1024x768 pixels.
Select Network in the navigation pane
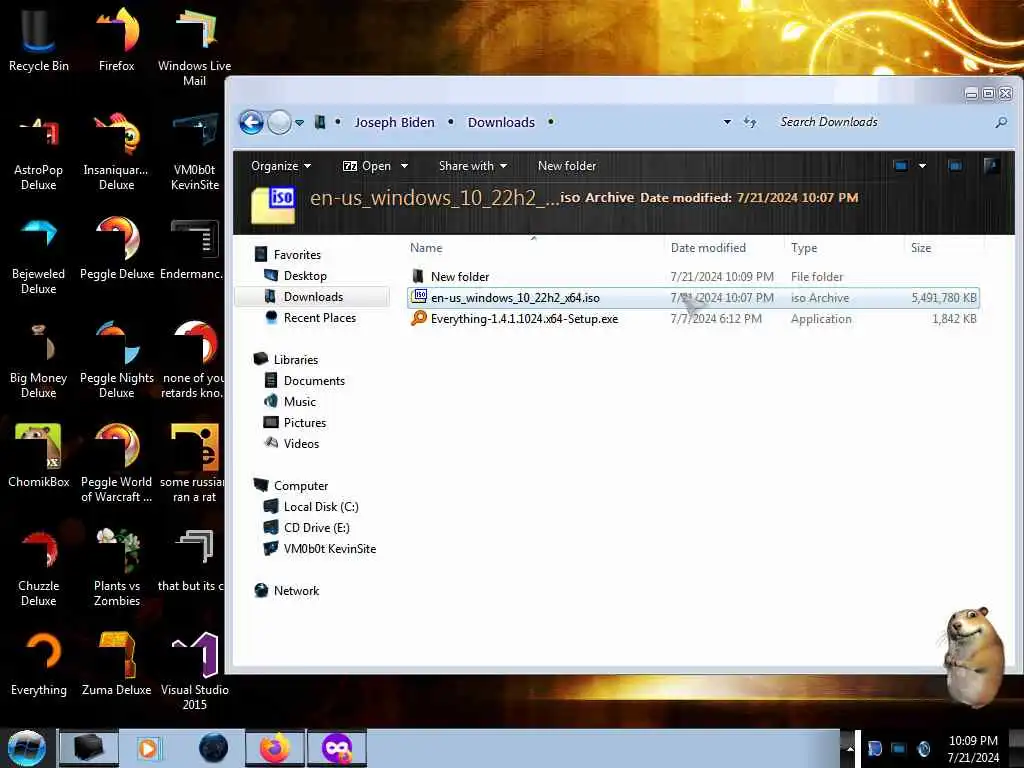pyautogui.click(x=296, y=590)
